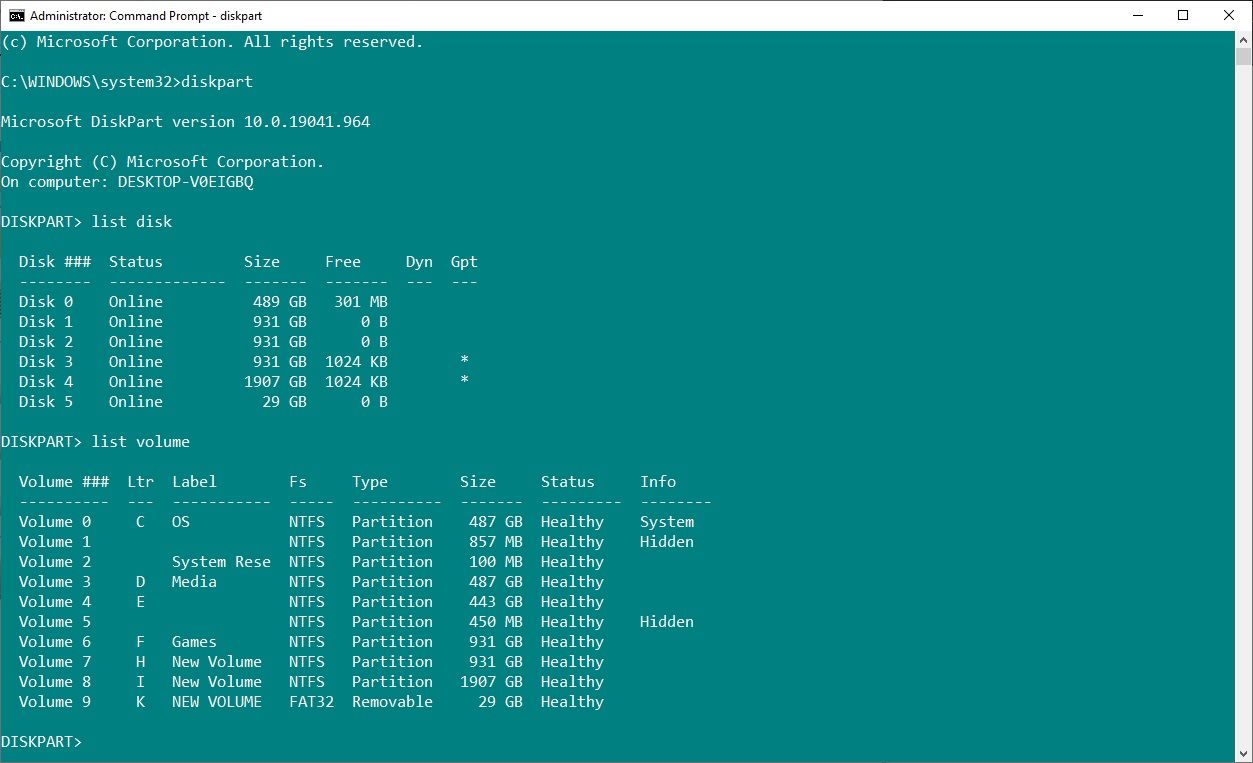Click 'Volume 9' row label
Screen dimensions: 1253x763
55,702
